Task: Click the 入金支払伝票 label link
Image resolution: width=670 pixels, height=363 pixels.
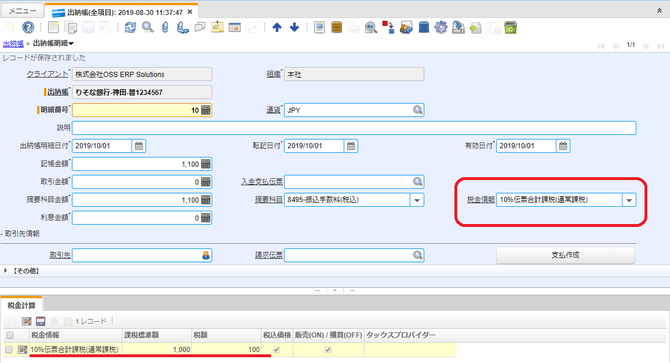Action: click(x=262, y=182)
